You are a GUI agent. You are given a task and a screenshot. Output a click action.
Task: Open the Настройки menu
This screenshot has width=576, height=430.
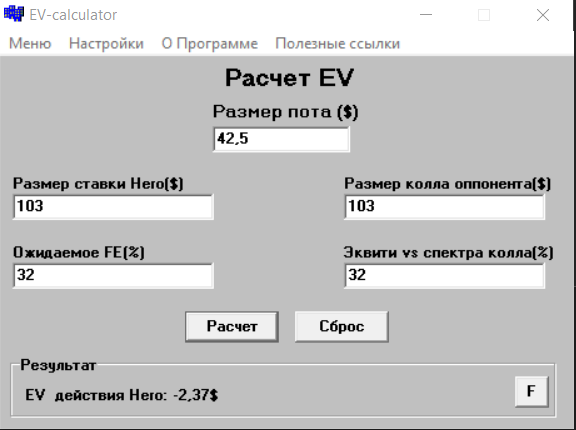[x=106, y=44]
